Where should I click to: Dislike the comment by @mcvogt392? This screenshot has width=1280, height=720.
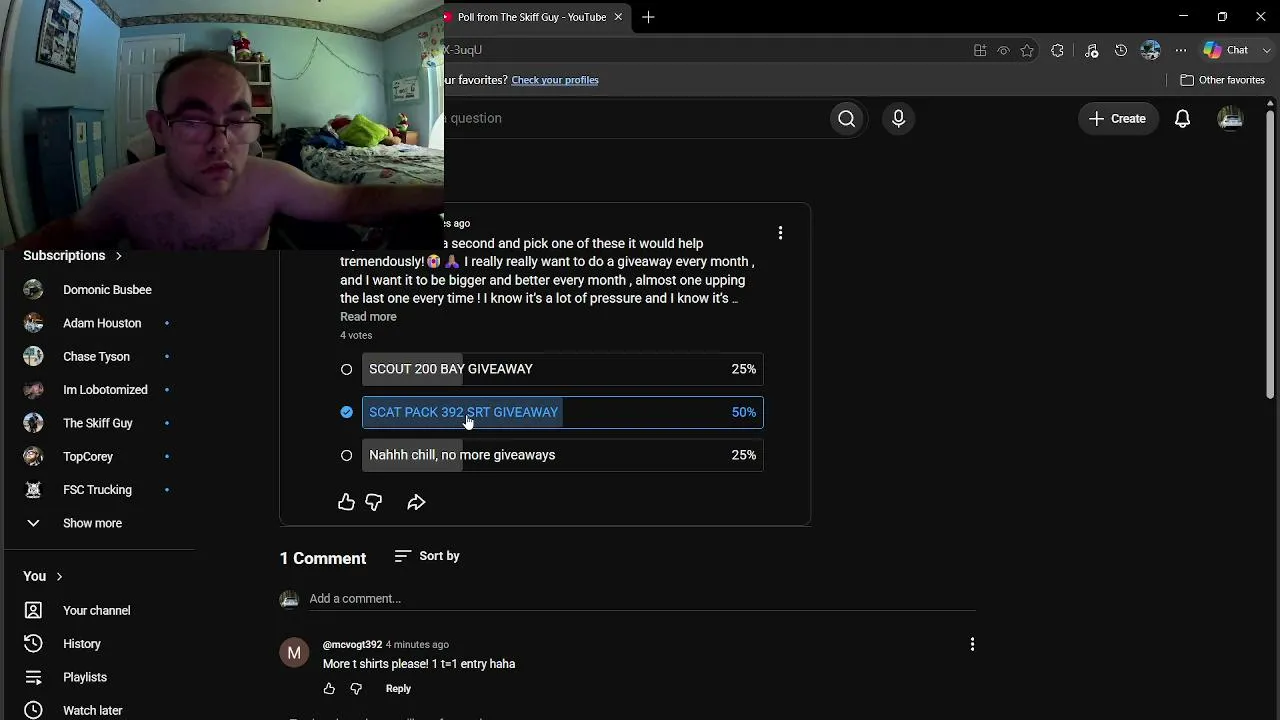coord(356,689)
